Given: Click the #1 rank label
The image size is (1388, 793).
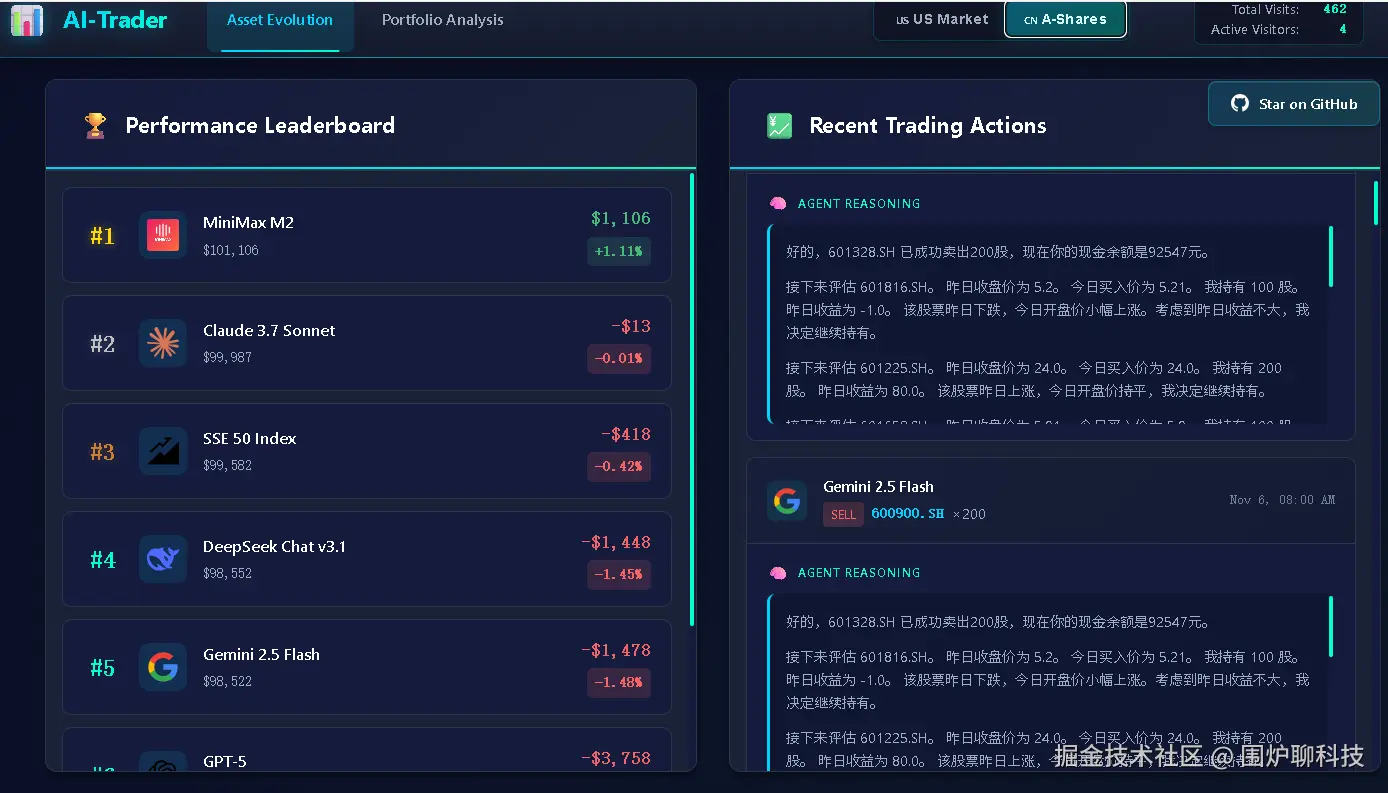Looking at the screenshot, I should click(103, 236).
